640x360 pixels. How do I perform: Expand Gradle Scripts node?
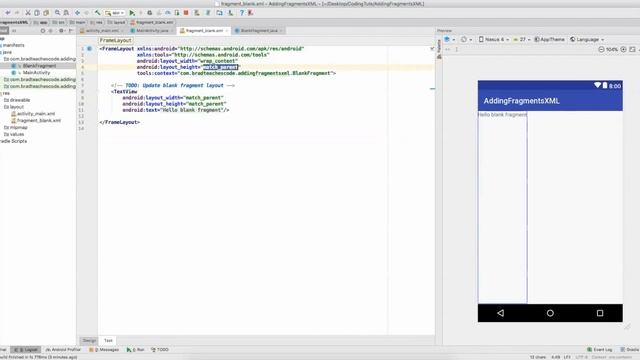click(x=13, y=141)
